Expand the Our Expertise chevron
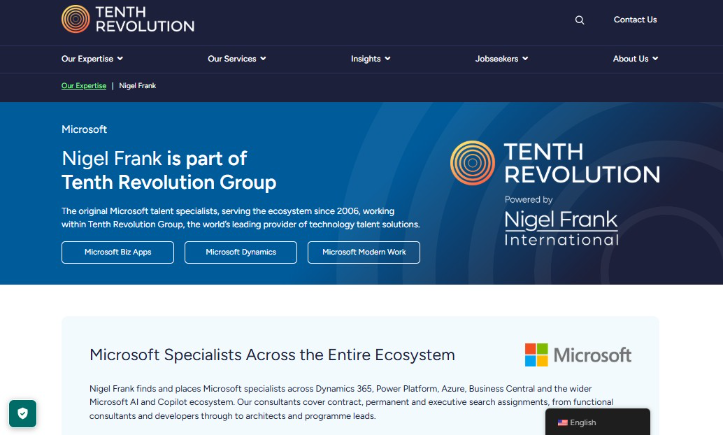Image resolution: width=723 pixels, height=435 pixels. click(120, 59)
